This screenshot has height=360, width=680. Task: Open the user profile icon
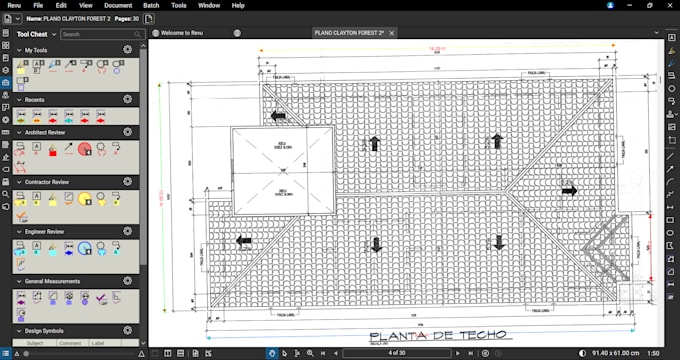tap(611, 6)
